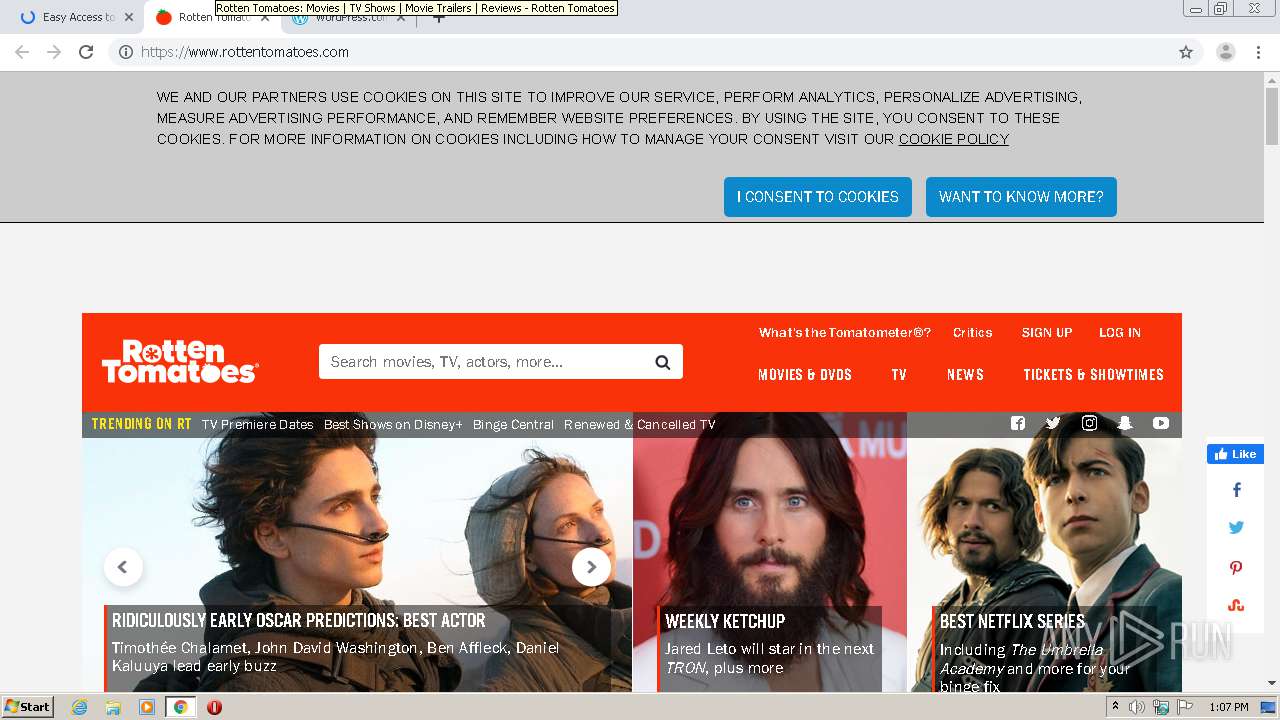Open Rotten Tomatoes Snapchat icon
The height and width of the screenshot is (720, 1280).
[x=1125, y=423]
